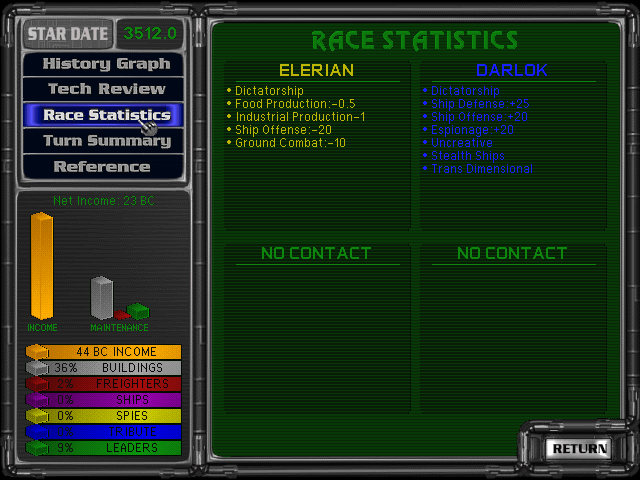Open the Turn Summary report
Image resolution: width=640 pixels, height=480 pixels.
(104, 141)
